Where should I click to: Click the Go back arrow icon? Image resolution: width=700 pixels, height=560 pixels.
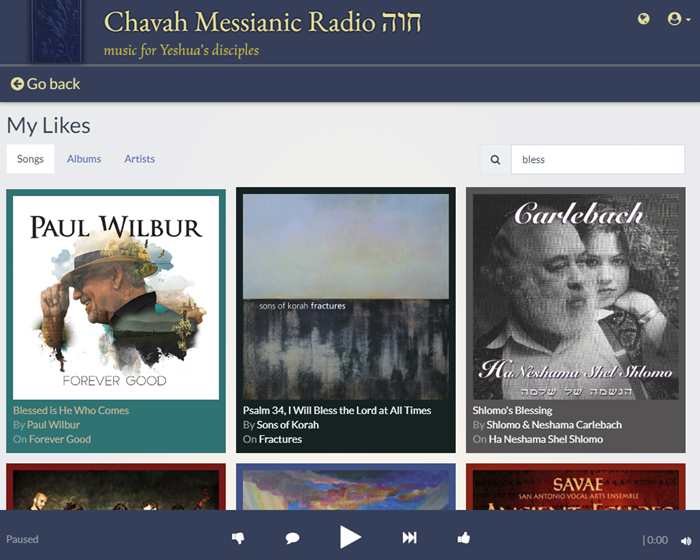[x=17, y=84]
